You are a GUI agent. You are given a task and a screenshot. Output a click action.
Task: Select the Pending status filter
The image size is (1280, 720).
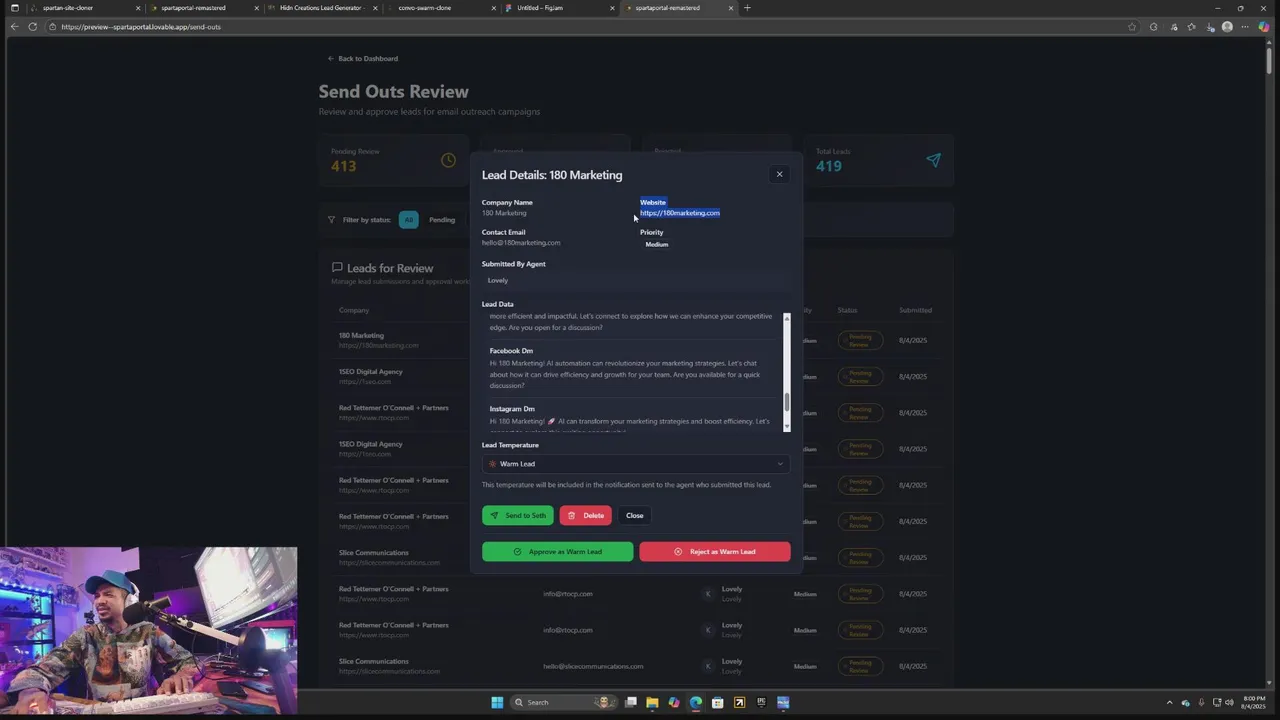tap(442, 220)
